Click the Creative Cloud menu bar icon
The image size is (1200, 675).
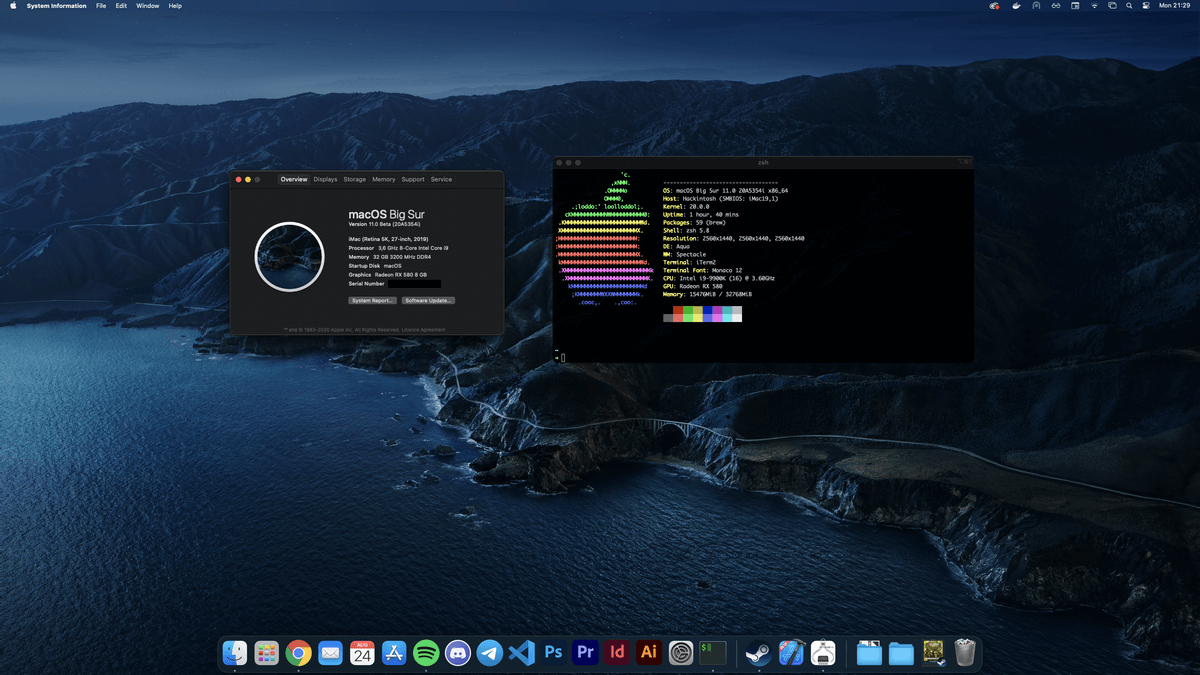point(994,5)
